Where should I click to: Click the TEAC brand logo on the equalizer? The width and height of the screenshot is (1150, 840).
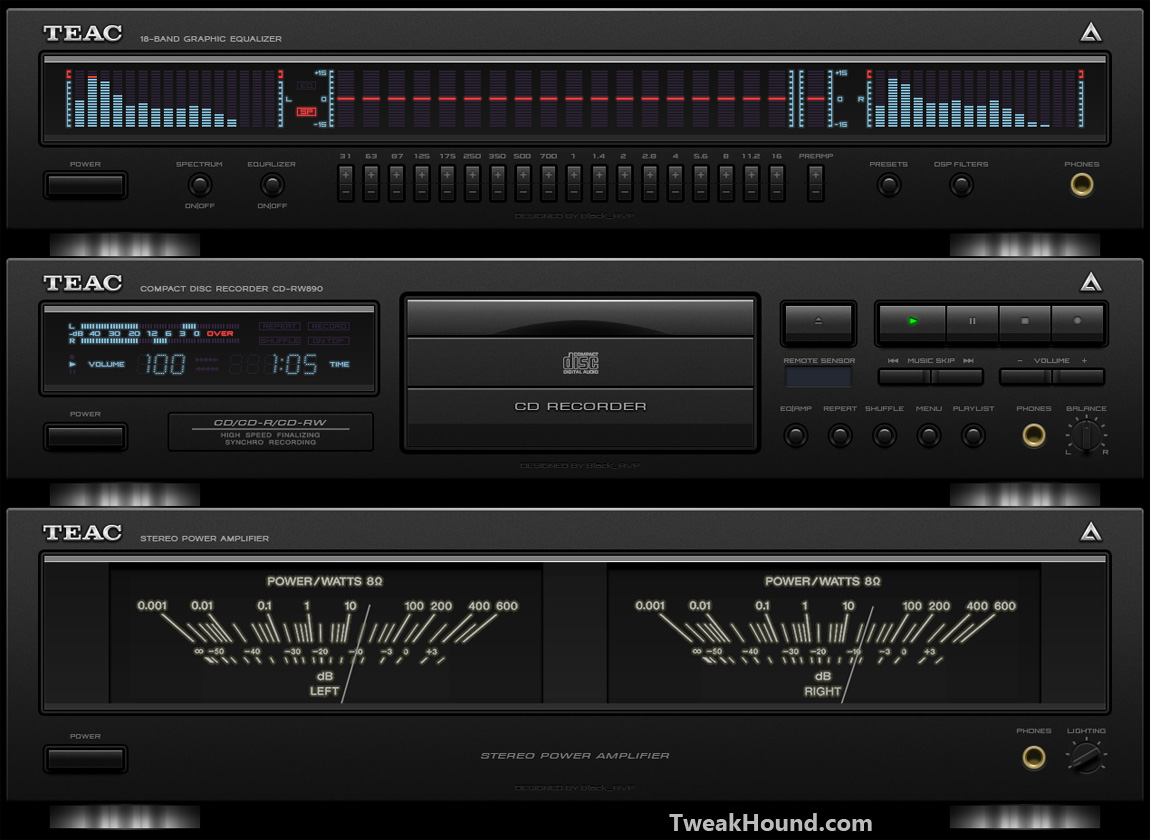(82, 33)
